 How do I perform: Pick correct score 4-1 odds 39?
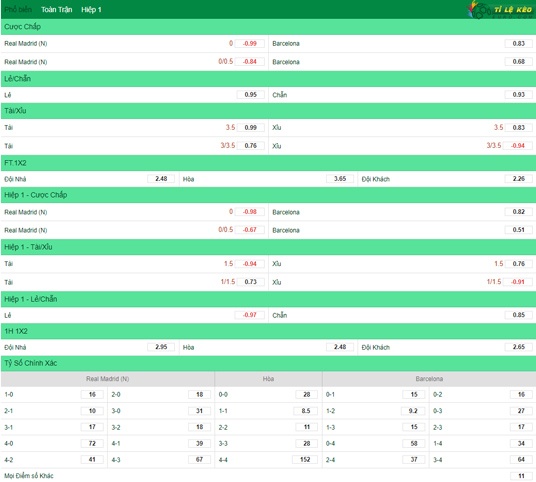199,443
